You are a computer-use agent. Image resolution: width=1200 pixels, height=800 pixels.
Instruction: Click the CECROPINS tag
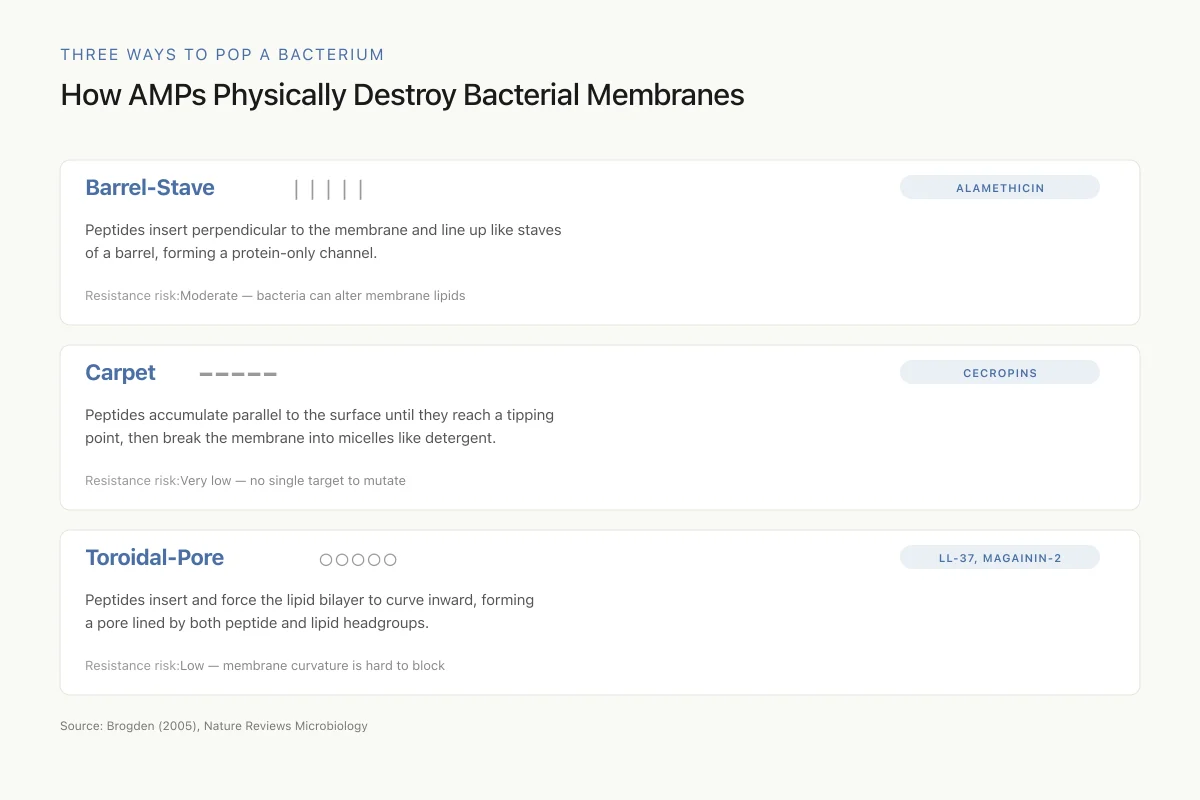coord(1000,373)
